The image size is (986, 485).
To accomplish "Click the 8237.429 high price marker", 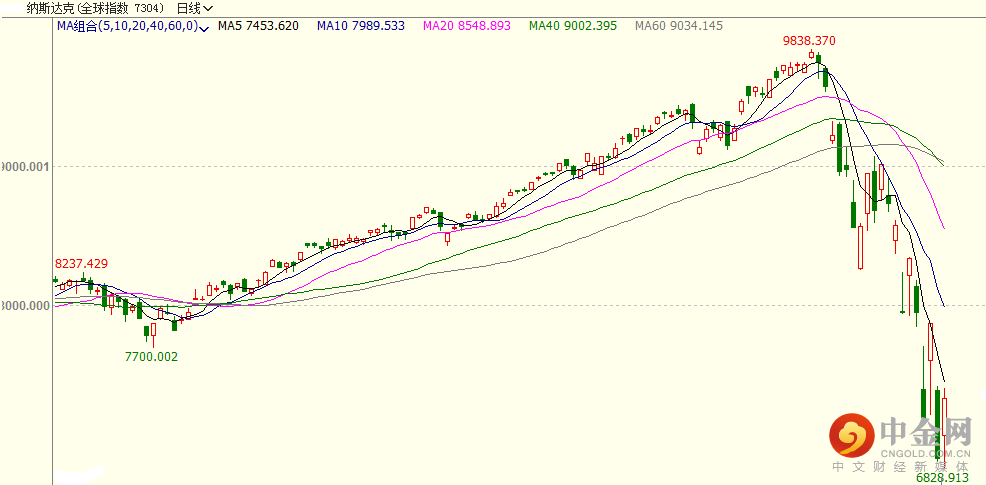I will point(81,263).
